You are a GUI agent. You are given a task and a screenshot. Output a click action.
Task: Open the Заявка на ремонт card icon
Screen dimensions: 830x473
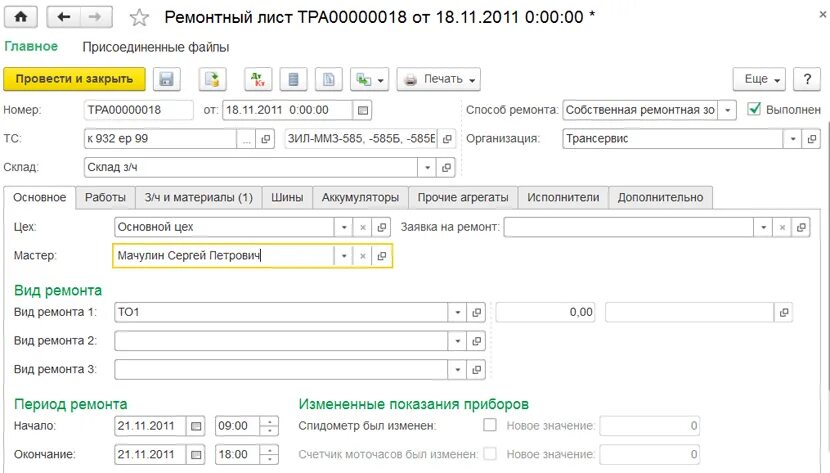click(x=801, y=228)
